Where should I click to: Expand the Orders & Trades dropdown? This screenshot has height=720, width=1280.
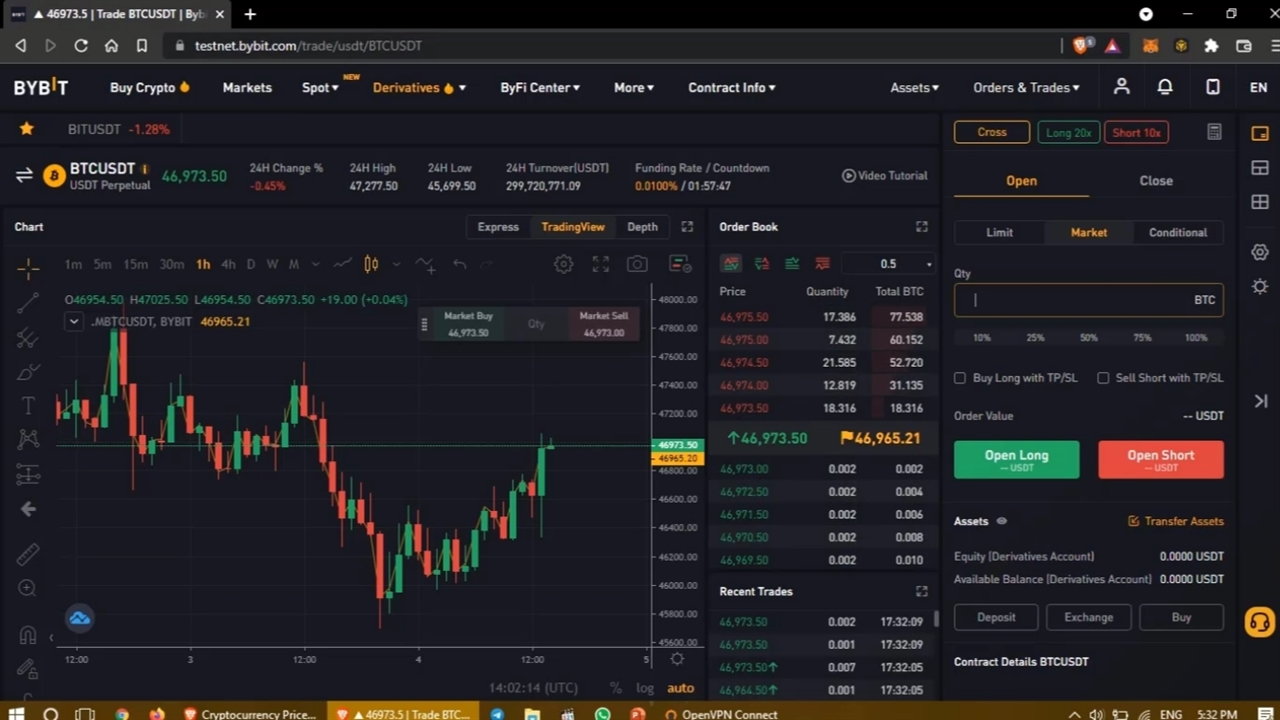[x=1025, y=88]
